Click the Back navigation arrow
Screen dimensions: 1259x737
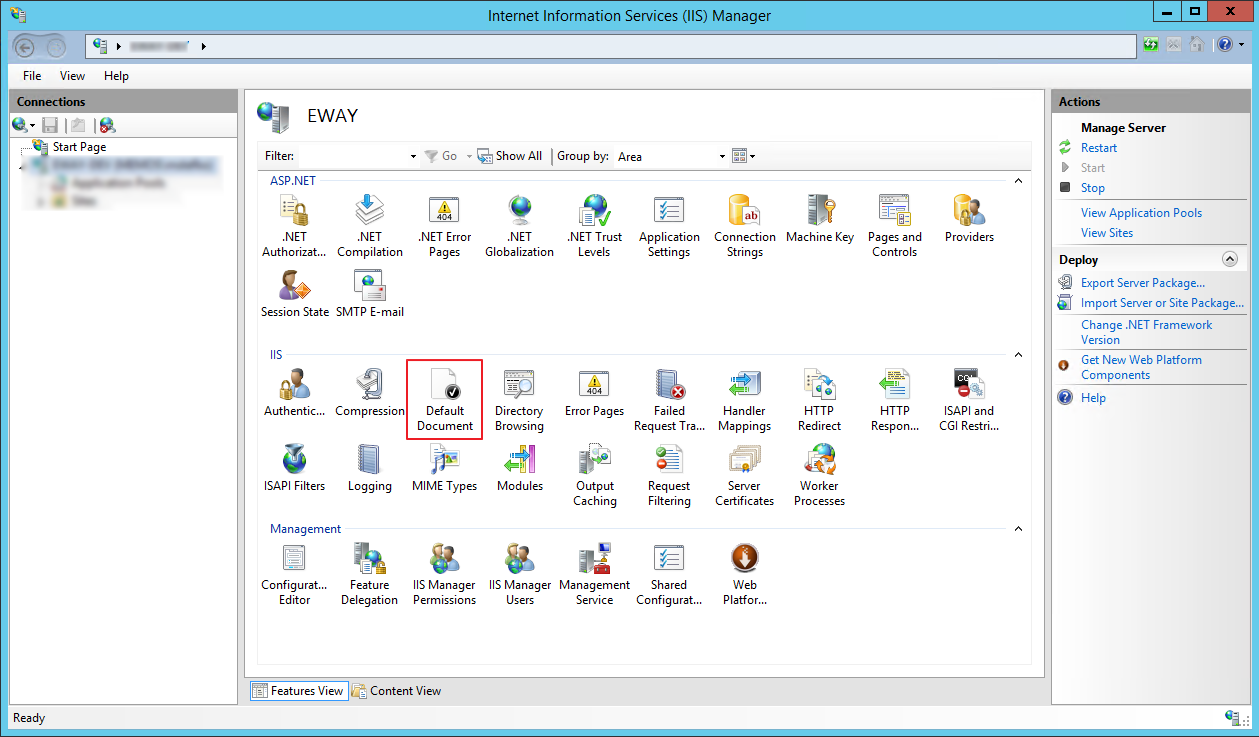25,45
